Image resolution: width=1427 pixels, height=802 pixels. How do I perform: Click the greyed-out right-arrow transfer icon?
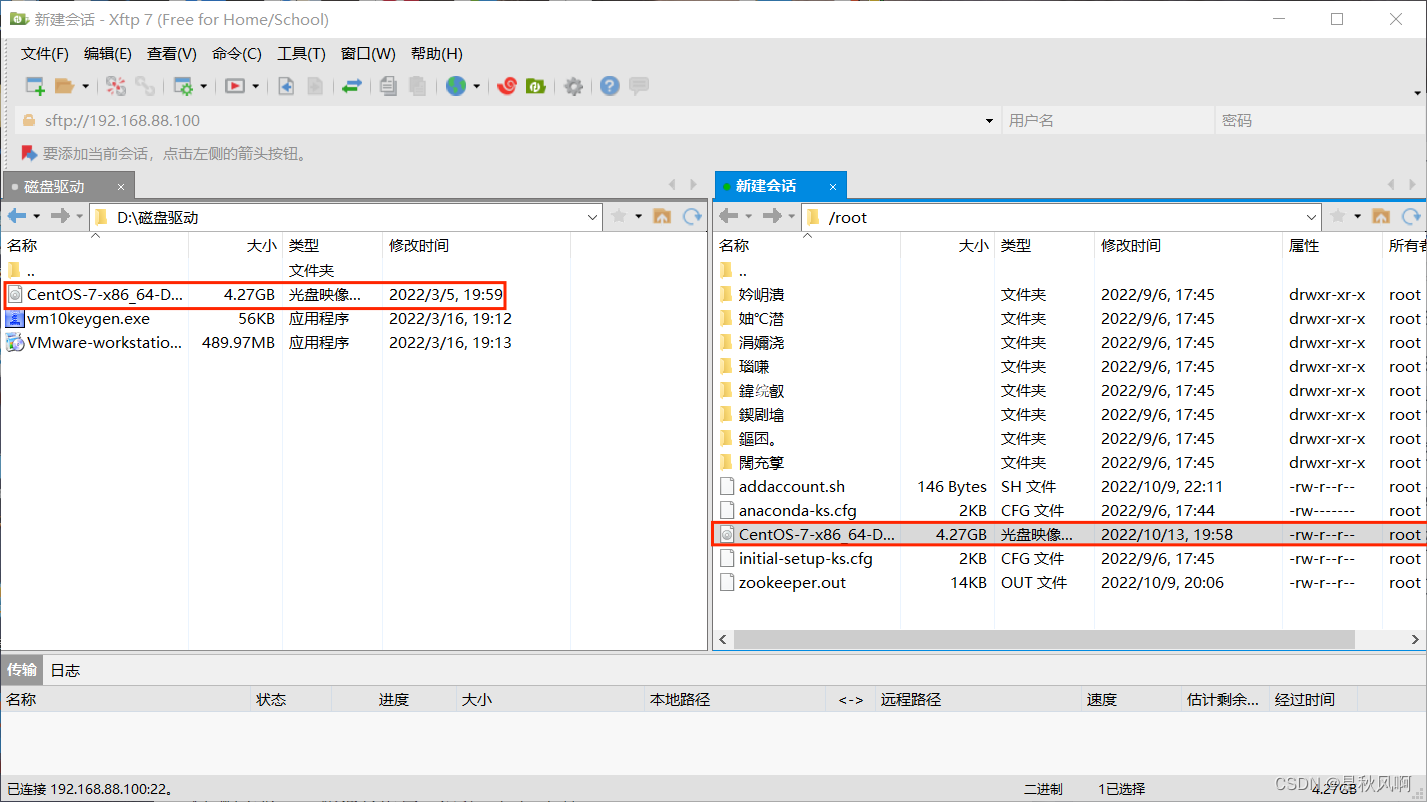tap(315, 86)
